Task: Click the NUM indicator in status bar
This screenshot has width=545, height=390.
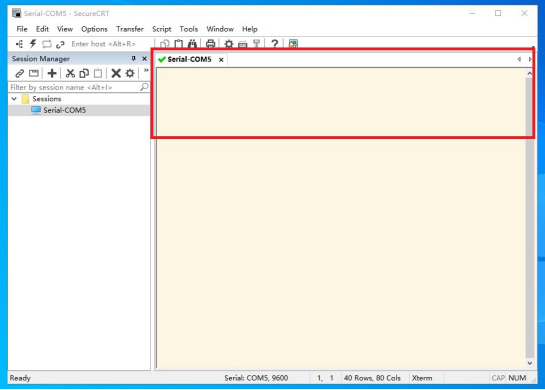Action: coord(517,378)
